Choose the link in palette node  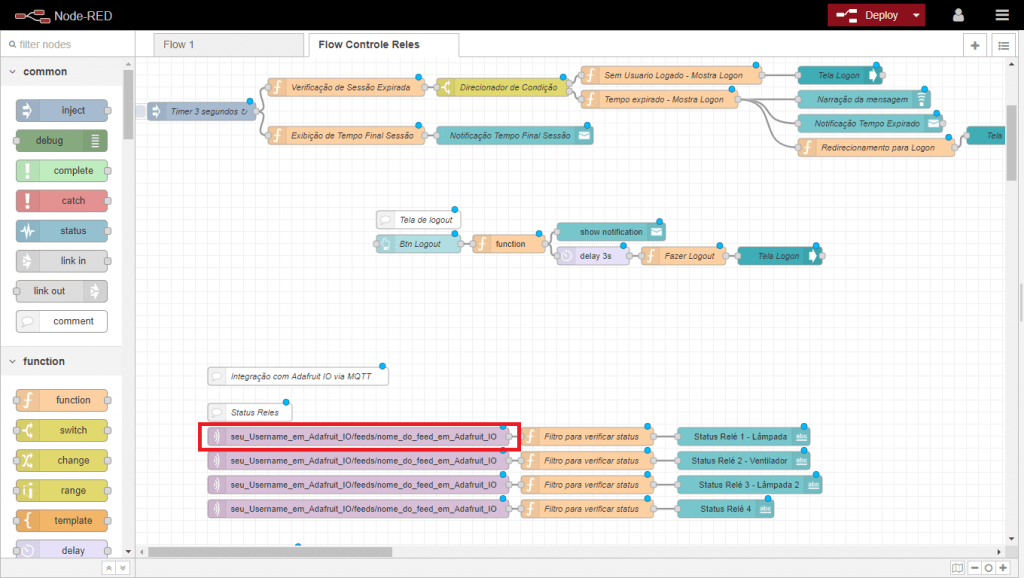62,261
